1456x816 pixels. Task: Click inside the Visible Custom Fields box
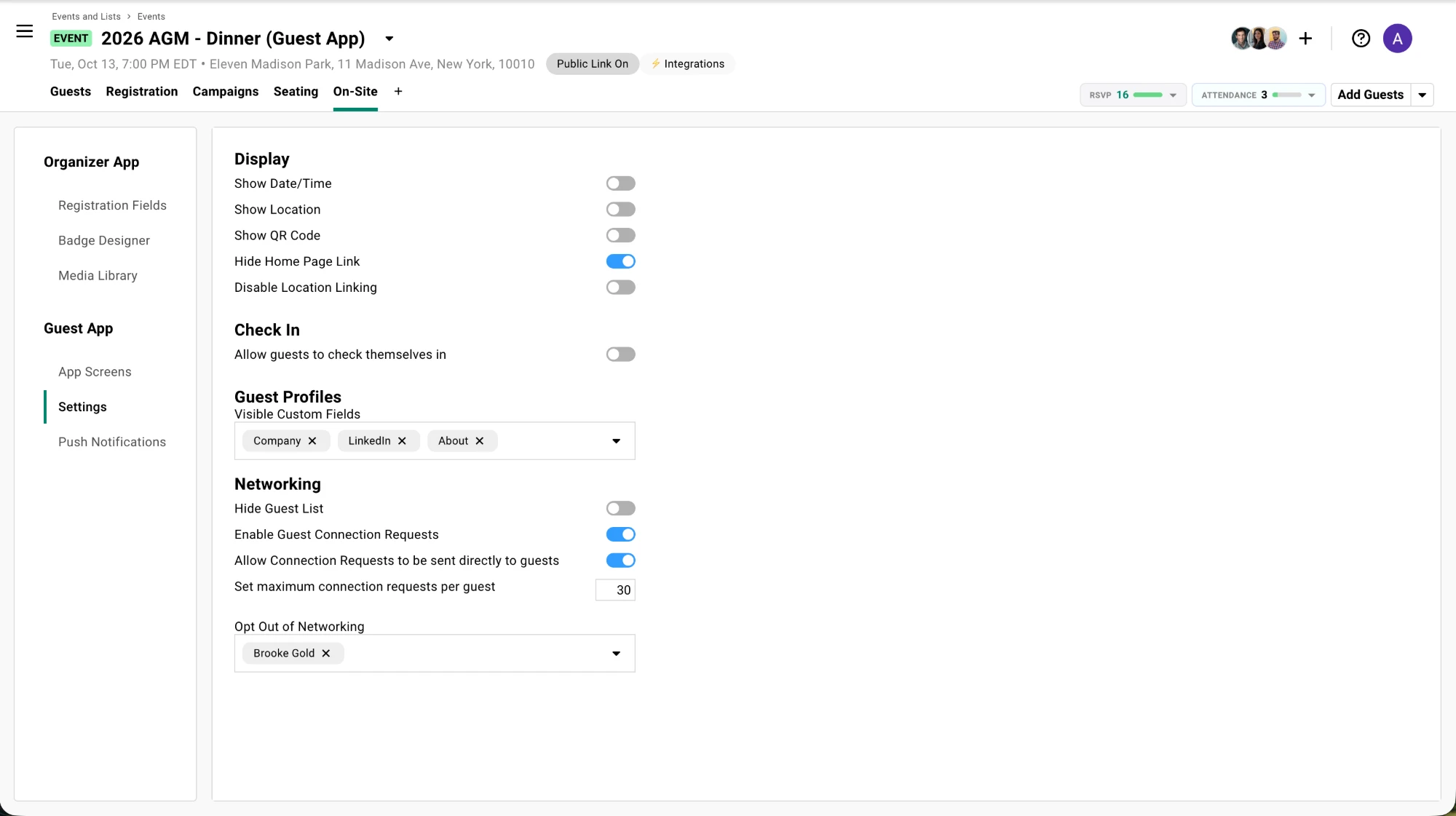pyautogui.click(x=435, y=441)
